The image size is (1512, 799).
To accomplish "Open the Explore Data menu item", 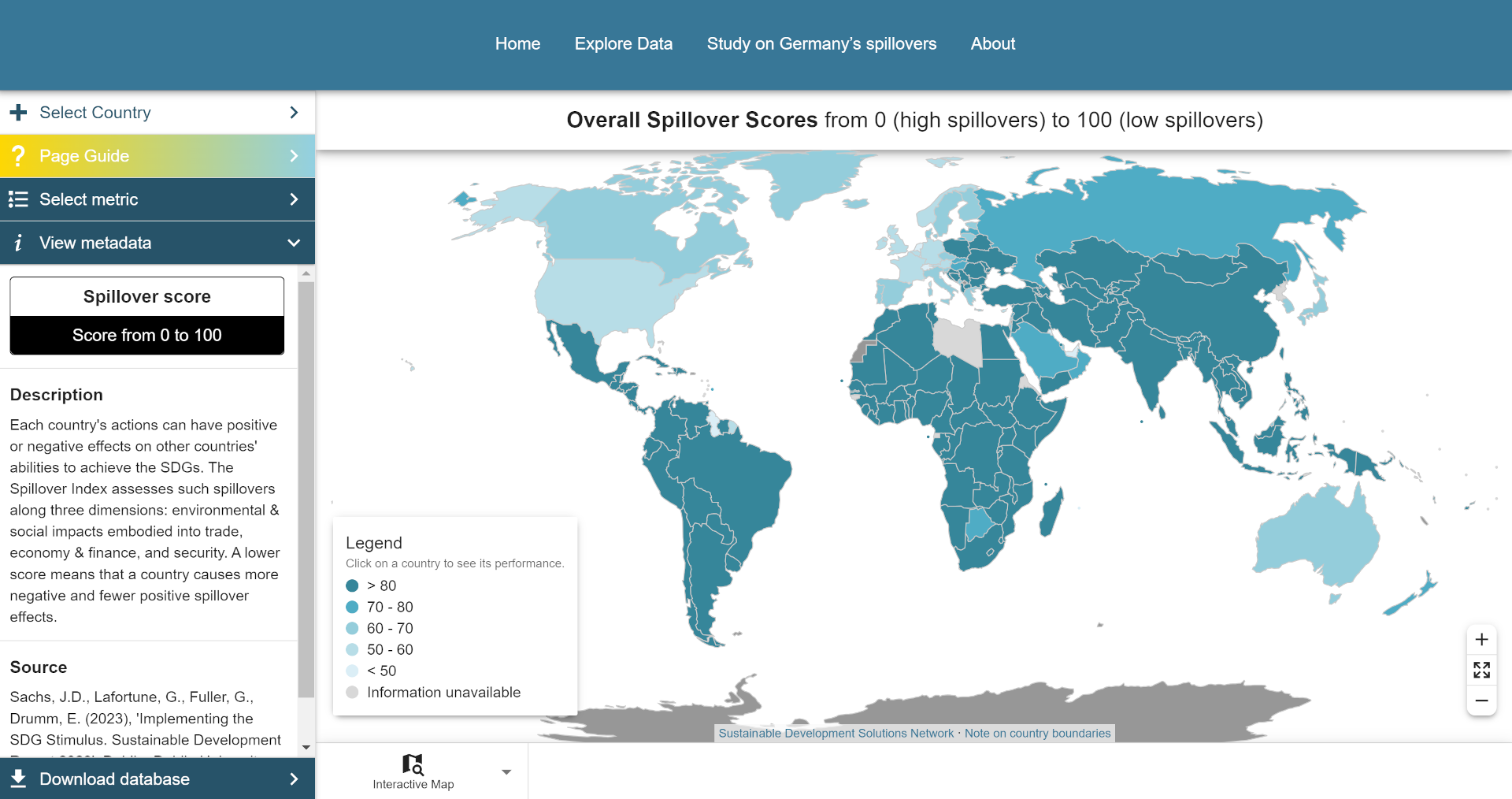I will coord(623,44).
